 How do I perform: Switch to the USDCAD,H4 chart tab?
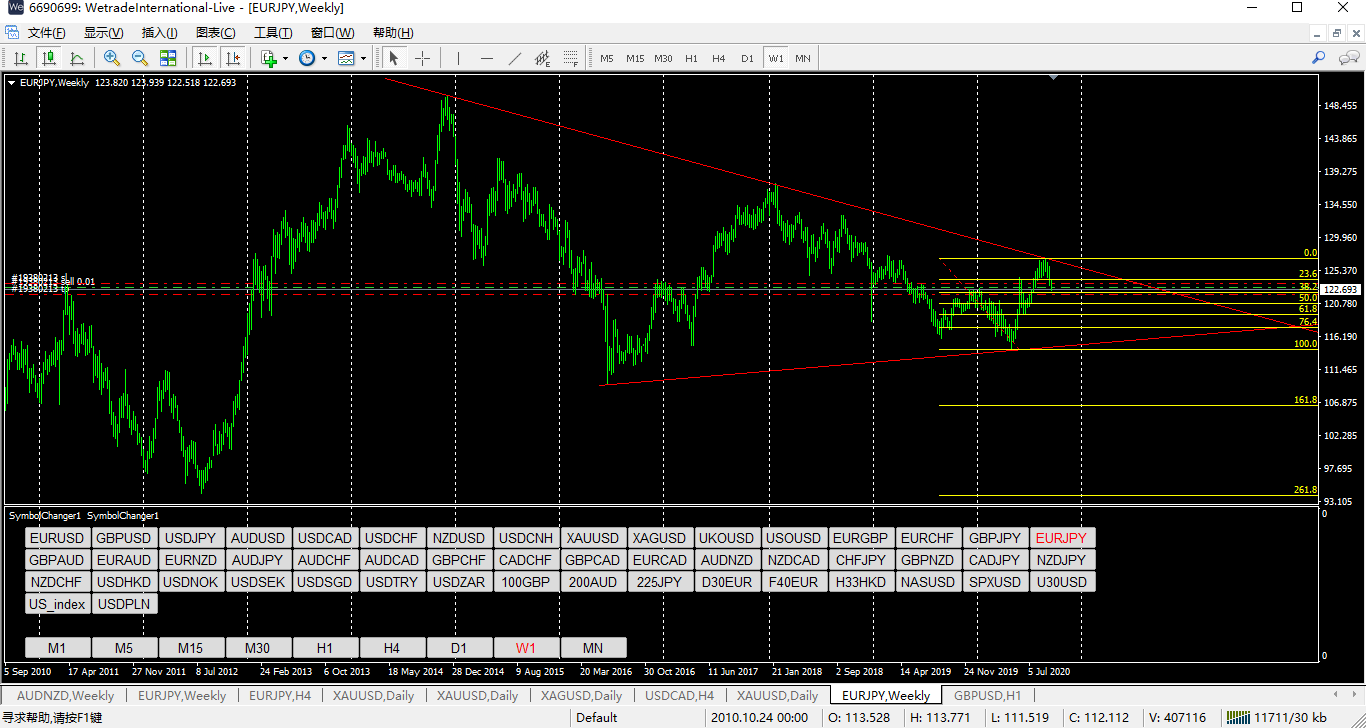click(x=680, y=696)
